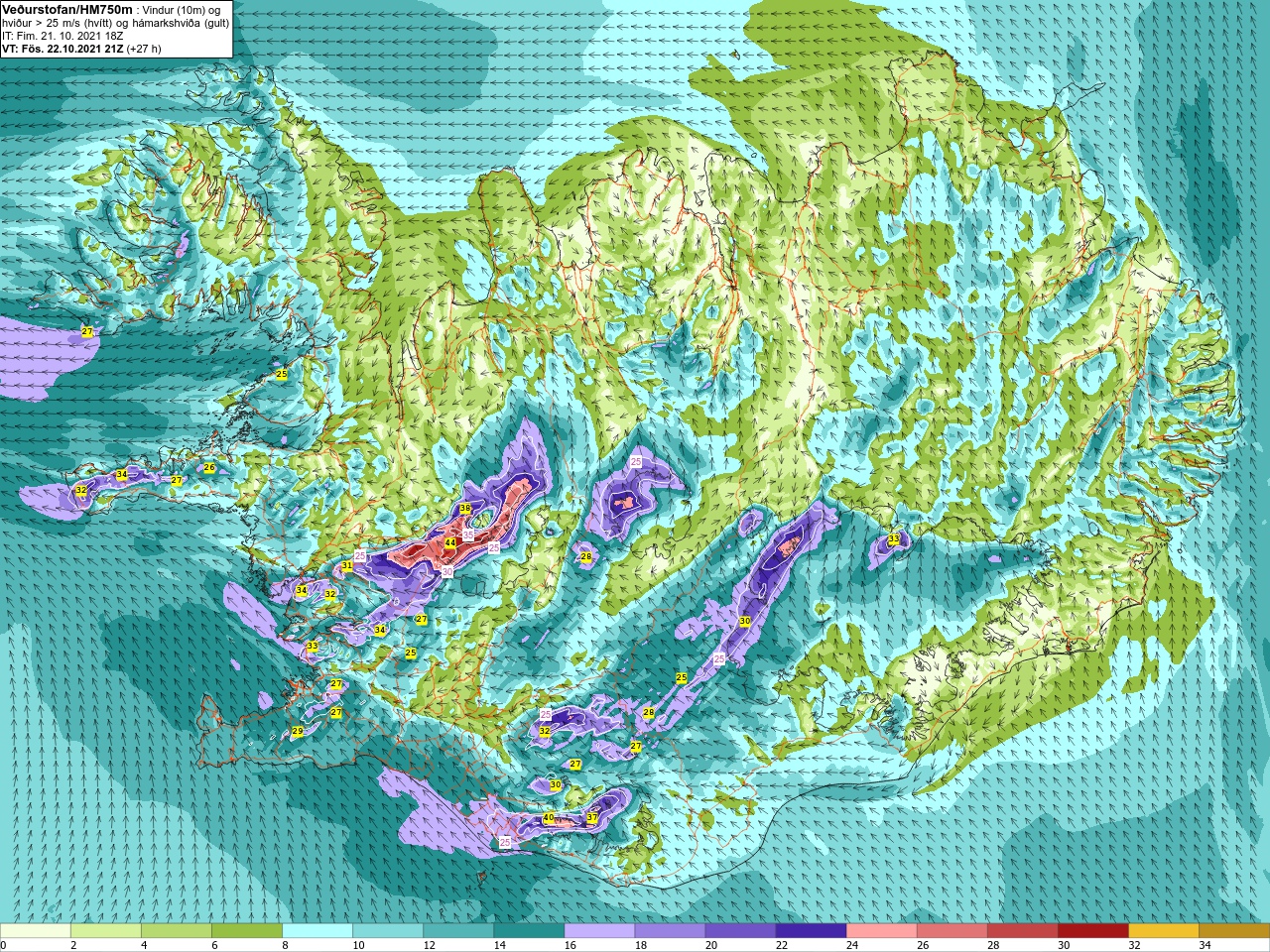Pick the 22–24 m/s dark indigo swatch
Screen dimensions: 1270x952
point(811,931)
